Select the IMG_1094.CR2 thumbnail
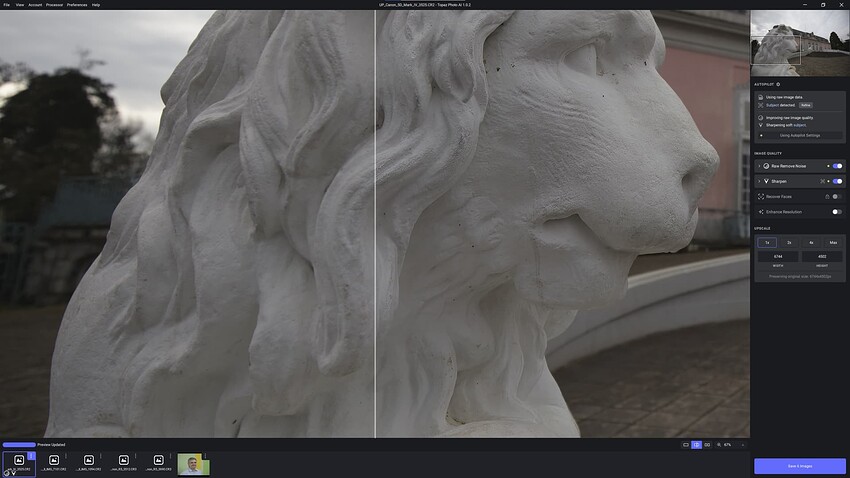The width and height of the screenshot is (850, 478). [88, 464]
